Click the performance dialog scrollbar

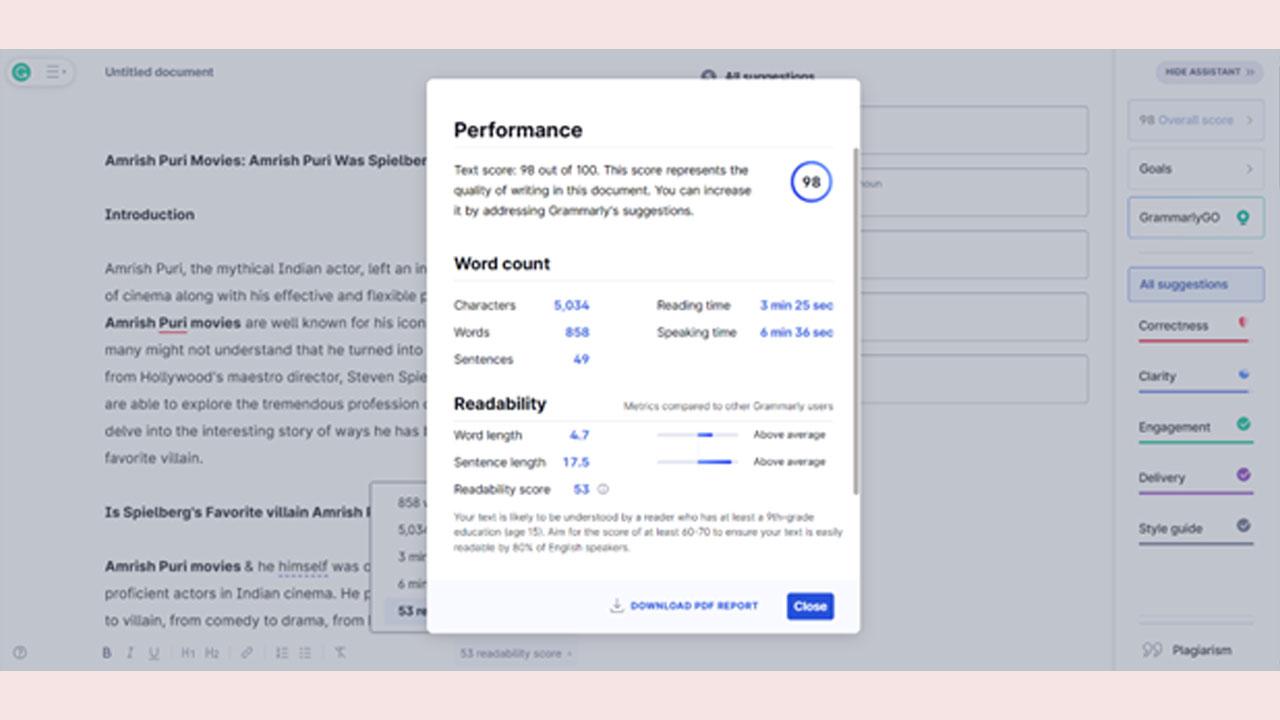[x=855, y=320]
